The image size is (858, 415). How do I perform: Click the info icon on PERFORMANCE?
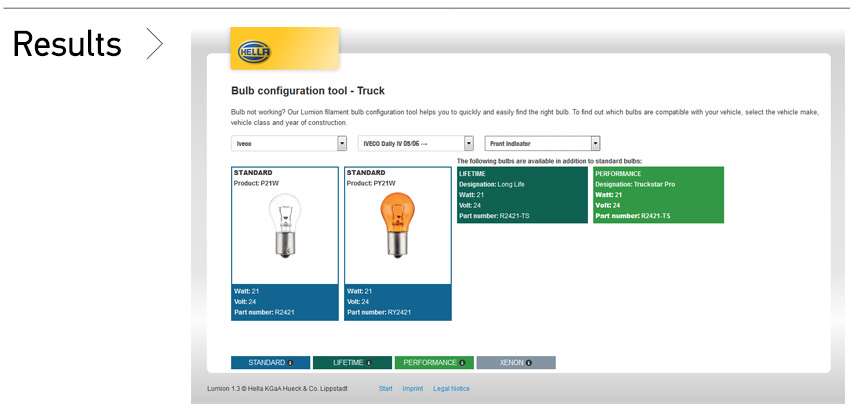click(x=462, y=363)
